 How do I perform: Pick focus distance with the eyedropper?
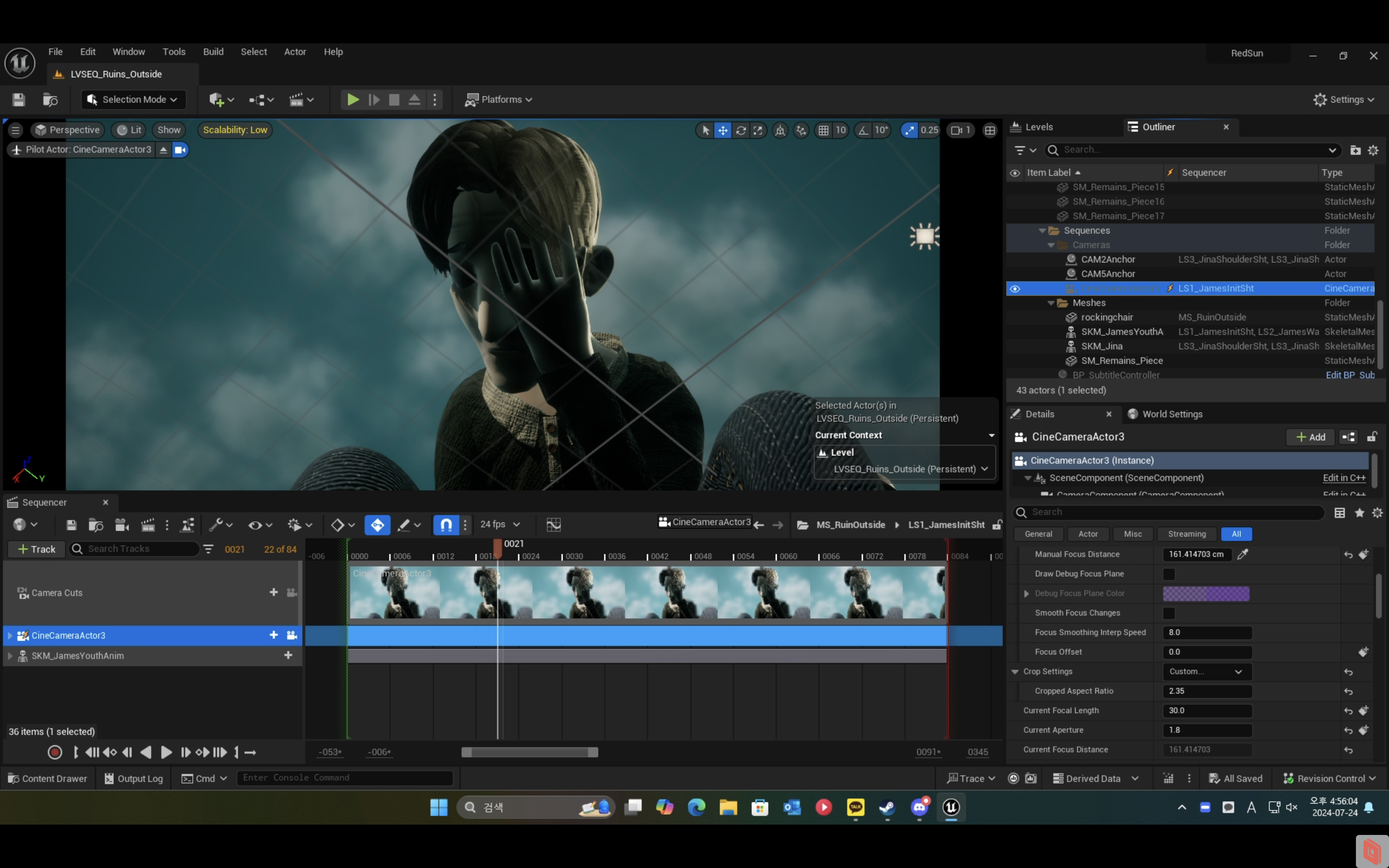1243,555
